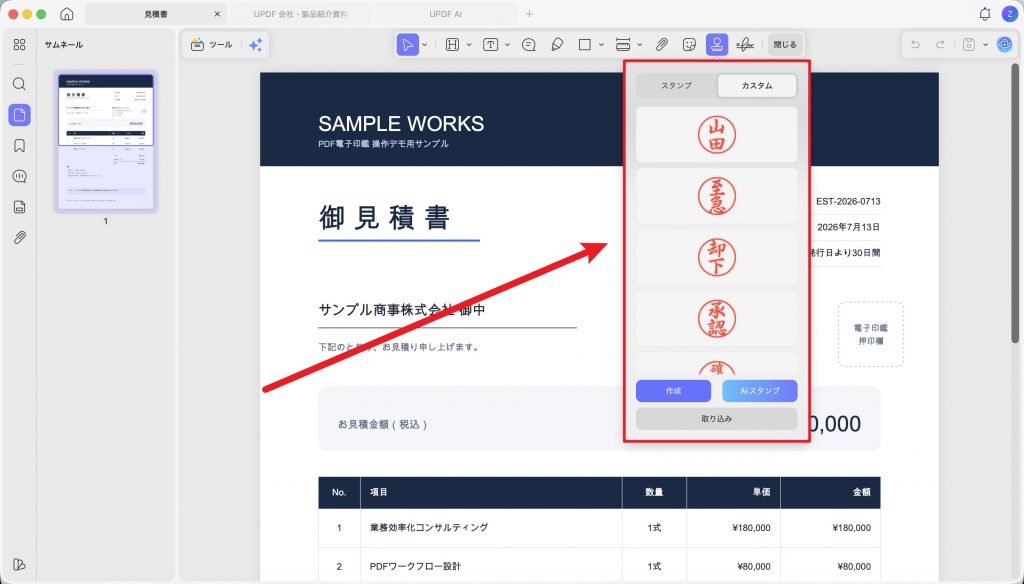This screenshot has height=584, width=1024.
Task: Open the signature tool
Action: (x=744, y=44)
